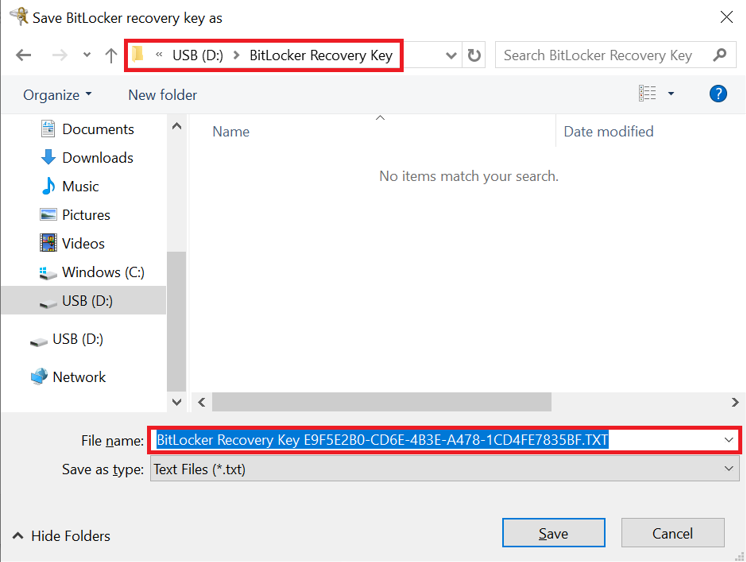
Task: Create a New folder
Action: click(x=162, y=95)
